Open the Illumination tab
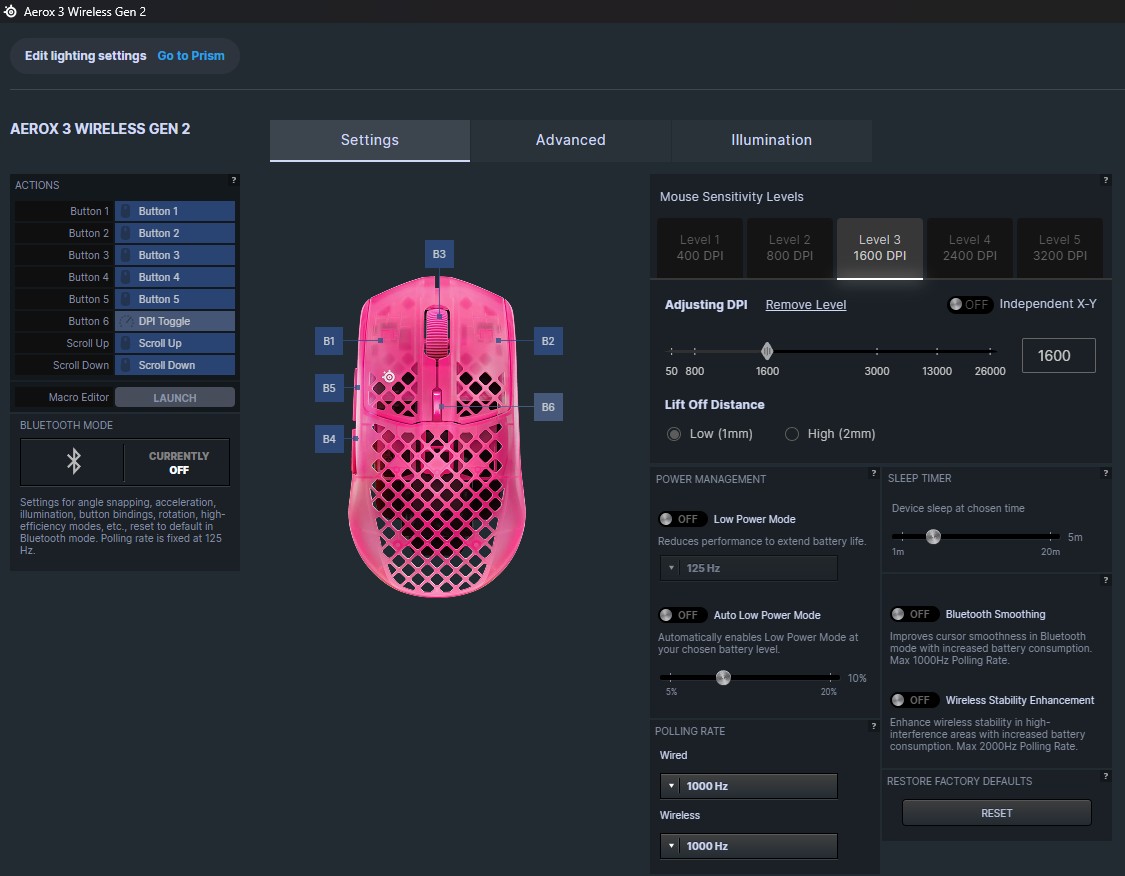The height and width of the screenshot is (876, 1125). (771, 140)
